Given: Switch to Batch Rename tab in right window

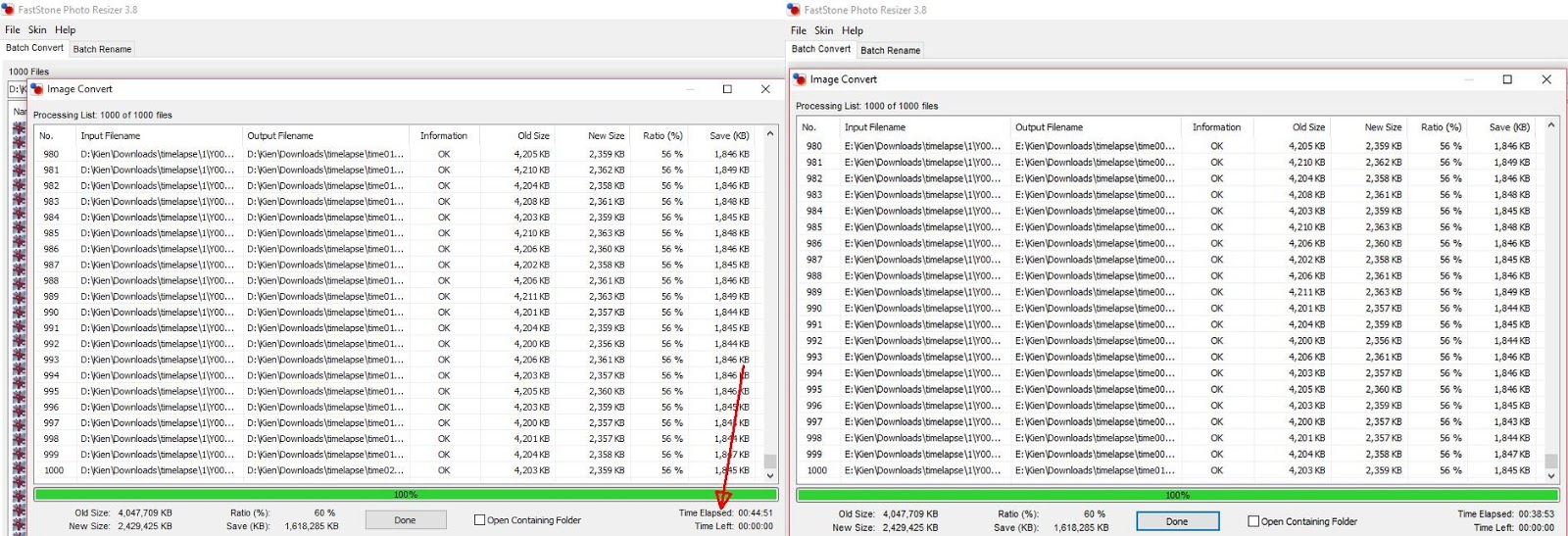Looking at the screenshot, I should tap(890, 50).
